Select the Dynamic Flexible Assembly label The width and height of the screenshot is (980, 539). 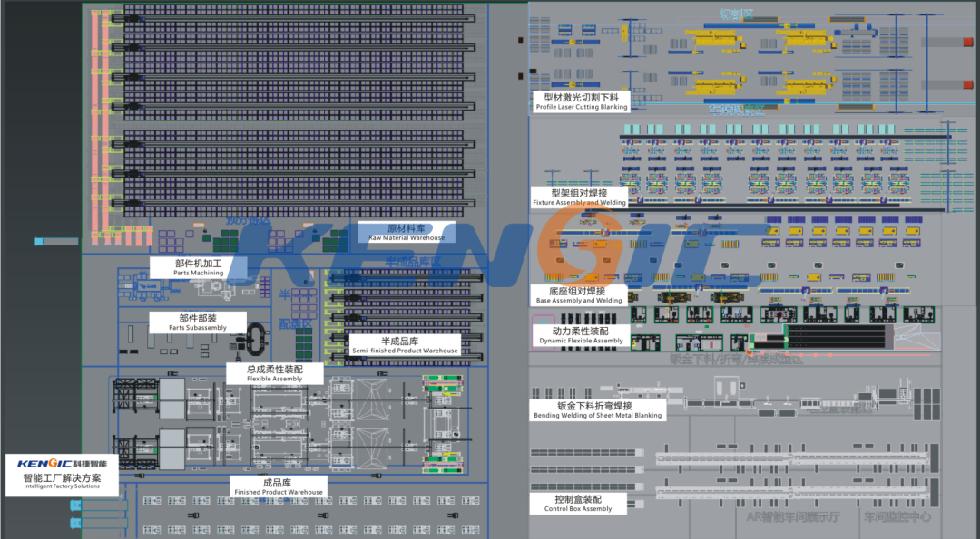[580, 335]
